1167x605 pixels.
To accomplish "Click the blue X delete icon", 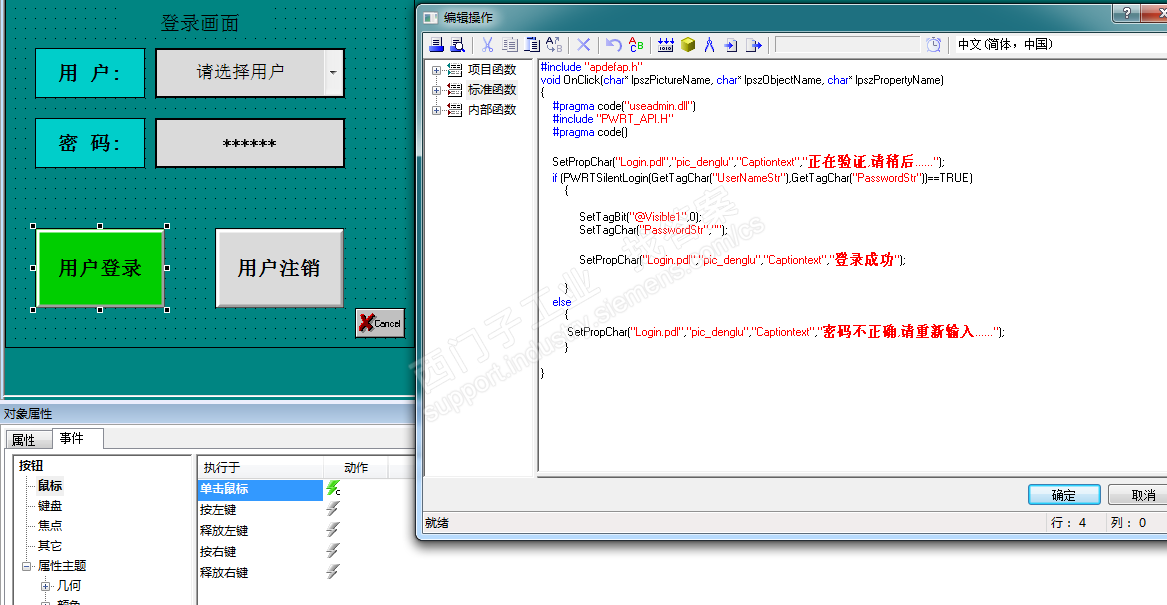I will click(x=584, y=45).
